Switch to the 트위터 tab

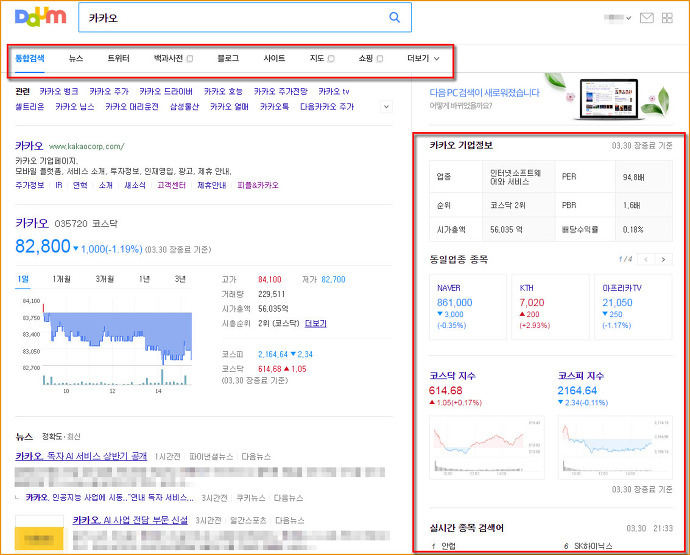[x=118, y=58]
